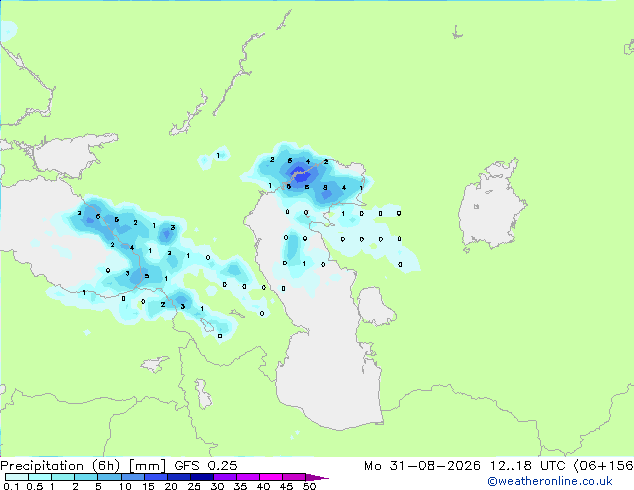Viewport: 634px width, 490px height.
Task: Click the 1–2 mm legend swatch
Action: (x=63, y=477)
